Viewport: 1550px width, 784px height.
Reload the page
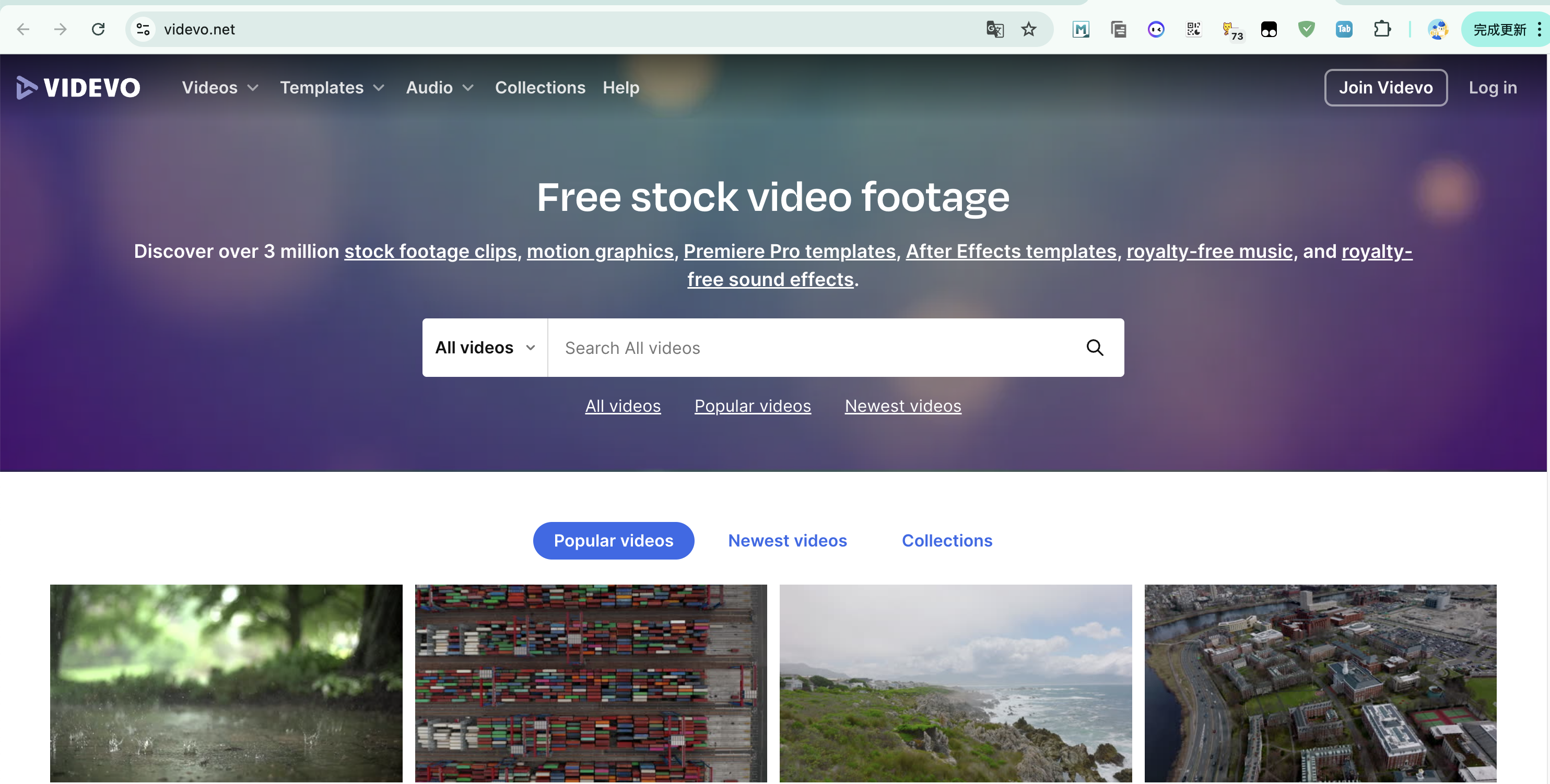[98, 29]
